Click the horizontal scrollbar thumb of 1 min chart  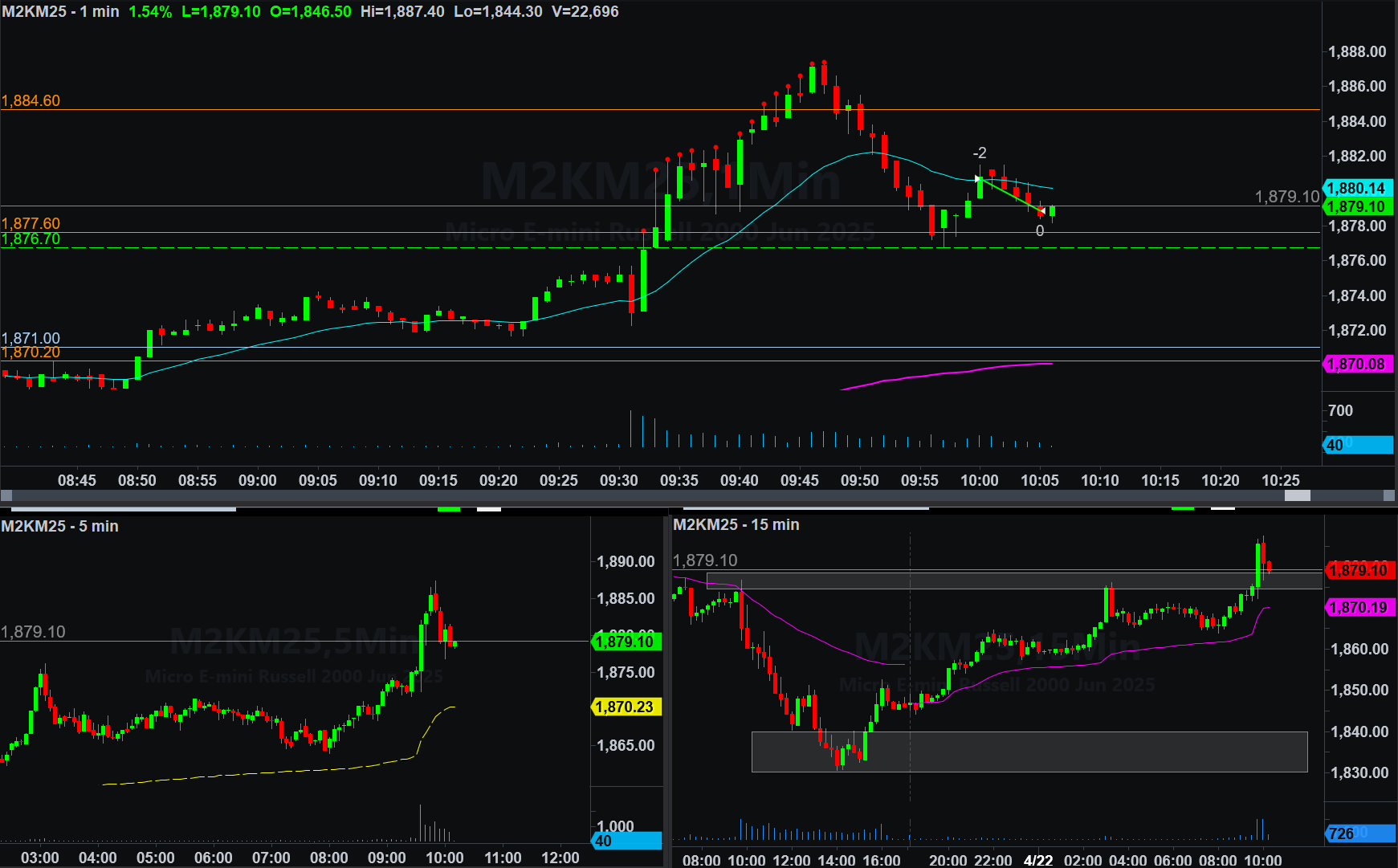tap(1297, 495)
